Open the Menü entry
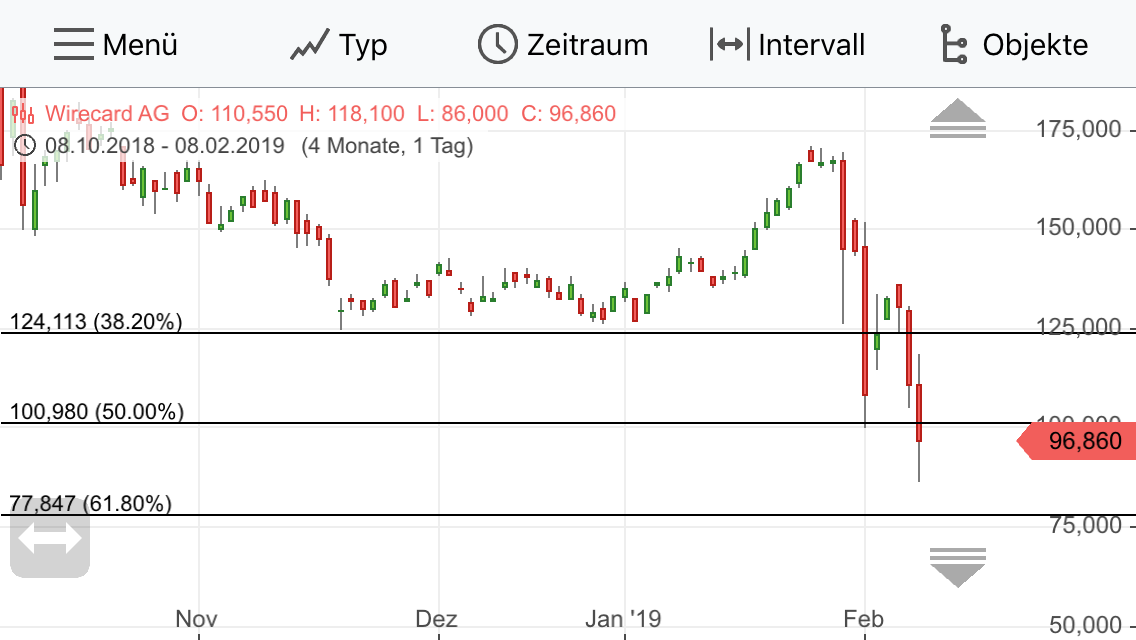 pos(140,44)
